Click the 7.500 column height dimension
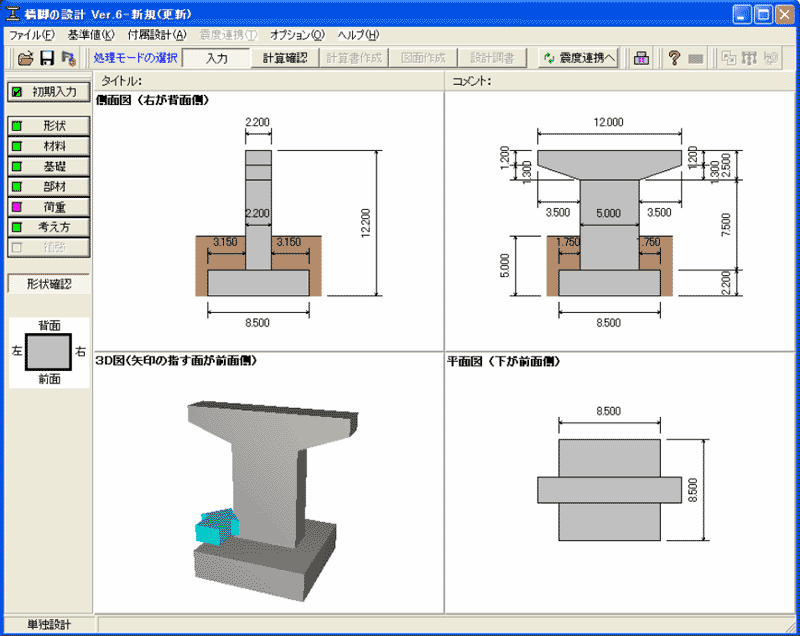This screenshot has height=636, width=800. [727, 224]
